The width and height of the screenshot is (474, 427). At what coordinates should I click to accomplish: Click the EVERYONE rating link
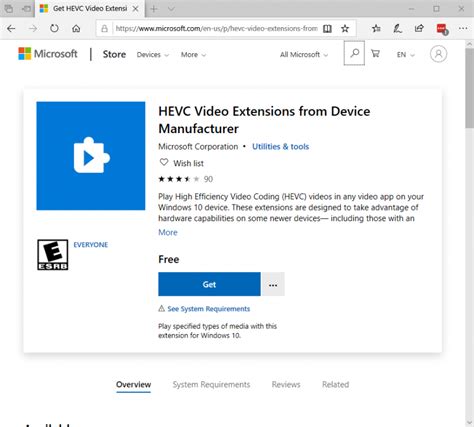pyautogui.click(x=91, y=245)
